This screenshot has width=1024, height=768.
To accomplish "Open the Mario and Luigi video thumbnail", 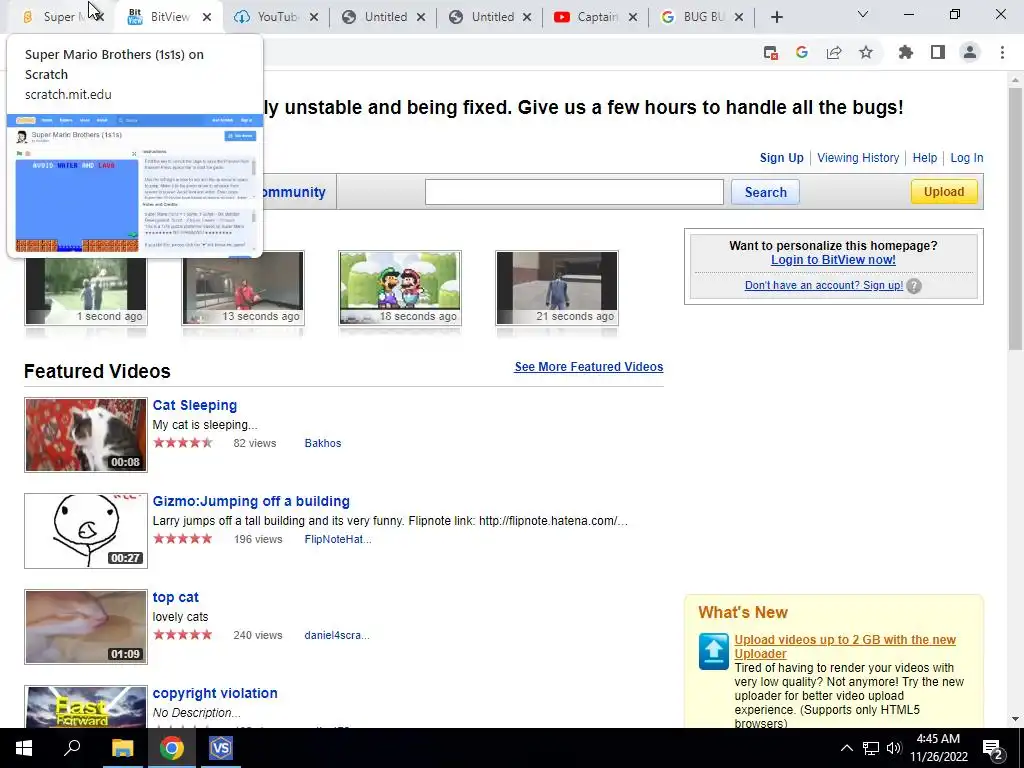I will (x=400, y=287).
